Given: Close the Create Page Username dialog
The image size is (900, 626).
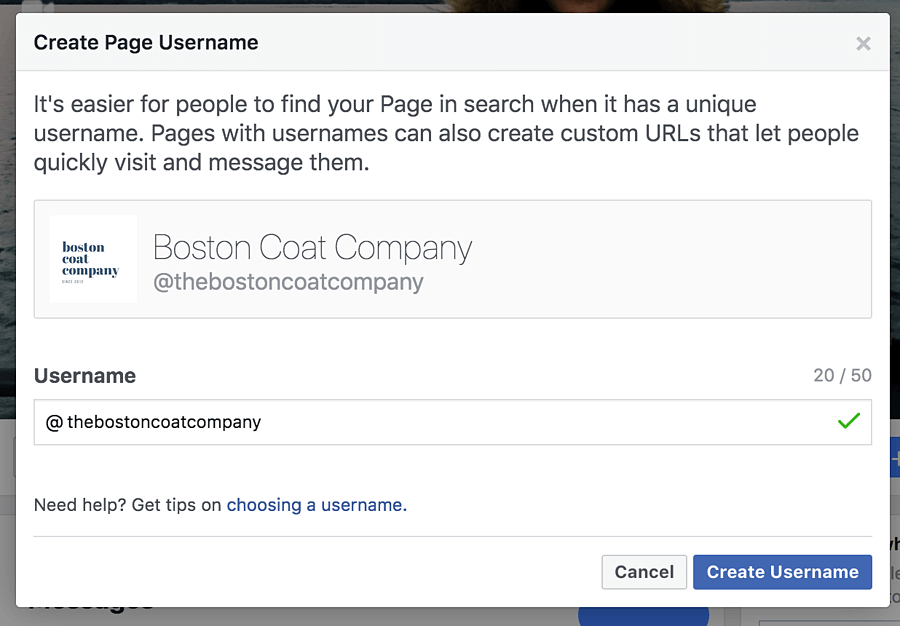Looking at the screenshot, I should click(863, 43).
